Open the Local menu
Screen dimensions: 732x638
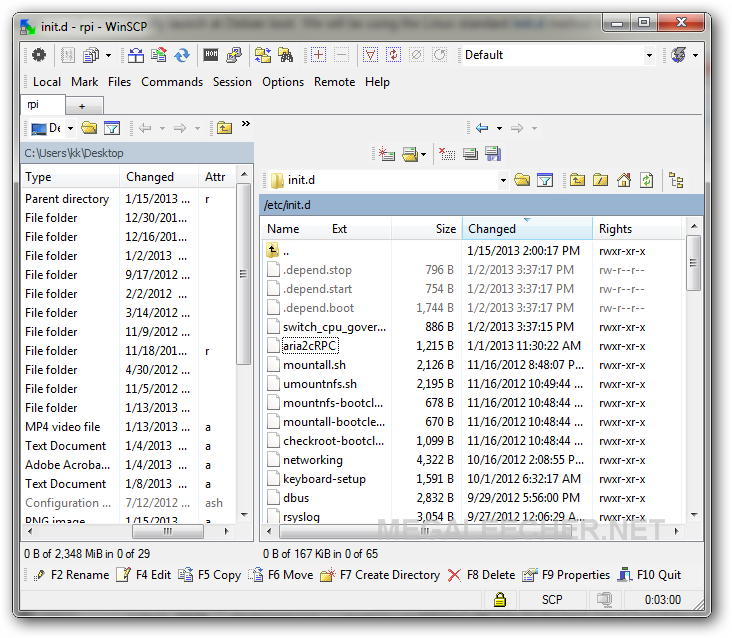pyautogui.click(x=47, y=82)
